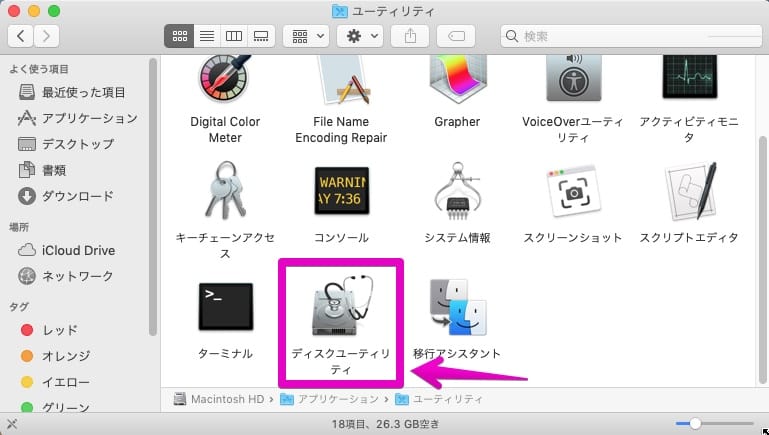Open VoiceOverユーティリティ icon
The width and height of the screenshot is (769, 435).
(x=573, y=78)
